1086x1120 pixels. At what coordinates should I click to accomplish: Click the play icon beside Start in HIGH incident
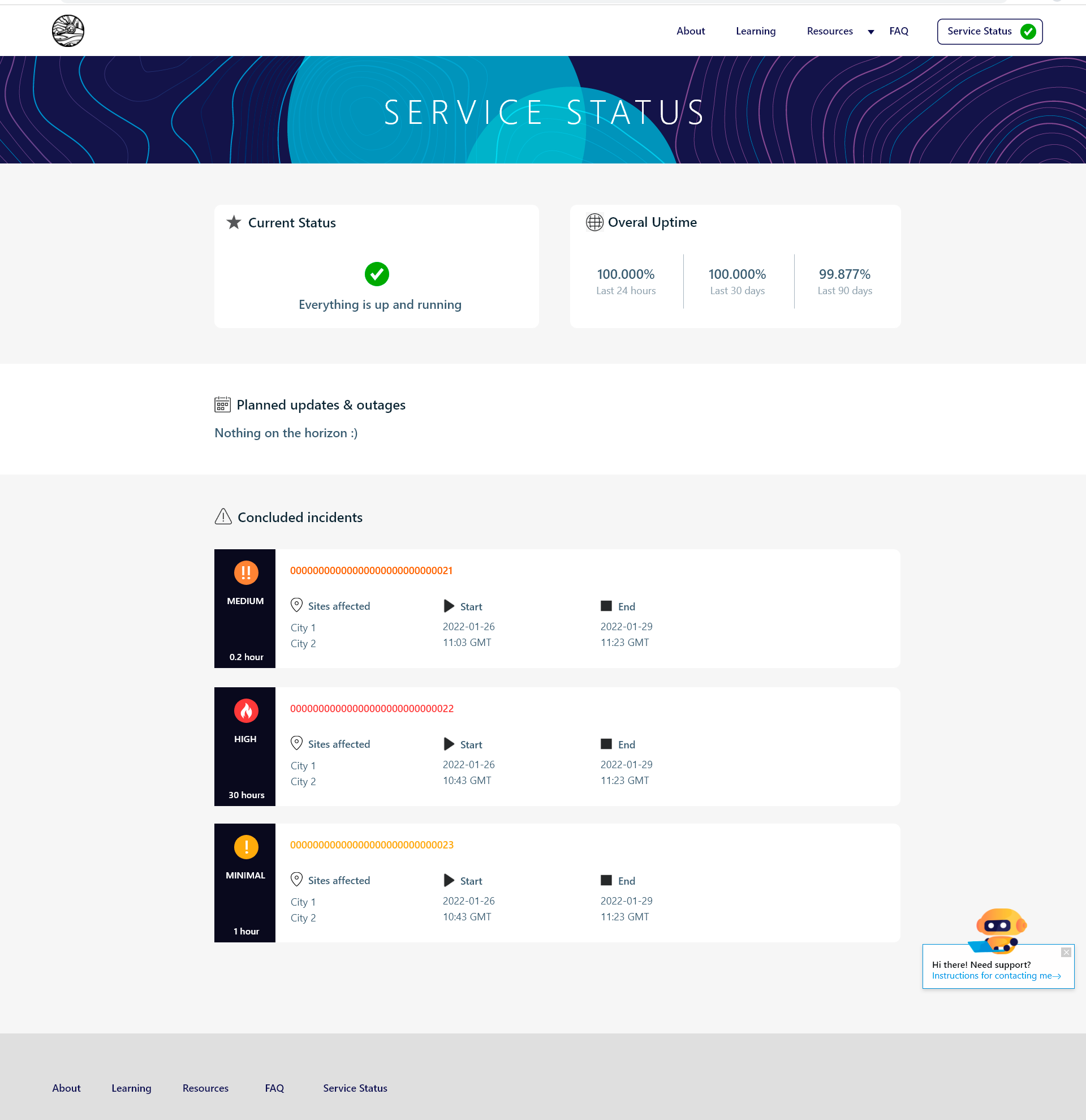449,743
